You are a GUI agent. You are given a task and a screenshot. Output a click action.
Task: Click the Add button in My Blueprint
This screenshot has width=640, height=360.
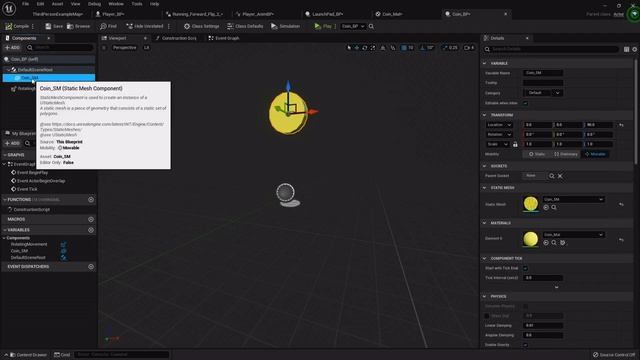[12, 143]
